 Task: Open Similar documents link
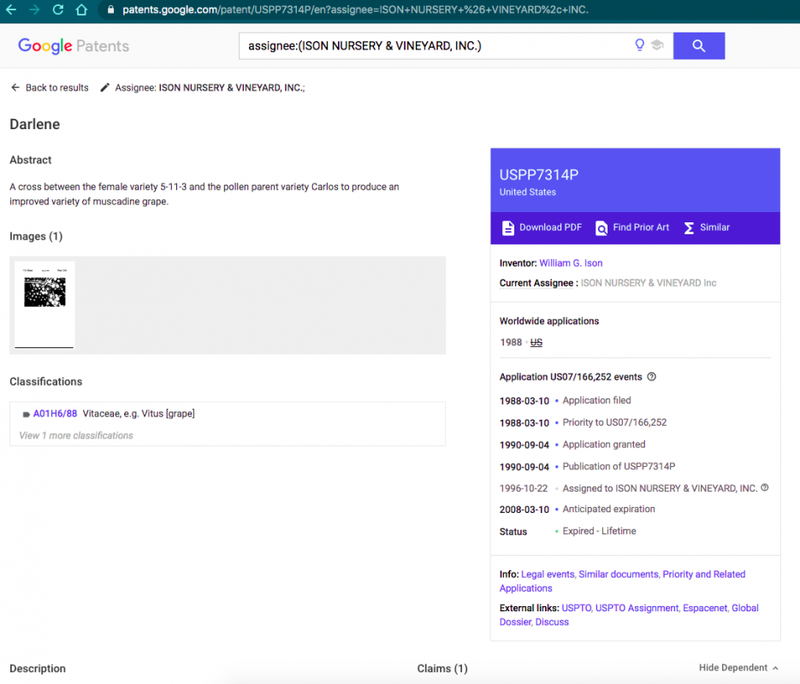tap(618, 574)
